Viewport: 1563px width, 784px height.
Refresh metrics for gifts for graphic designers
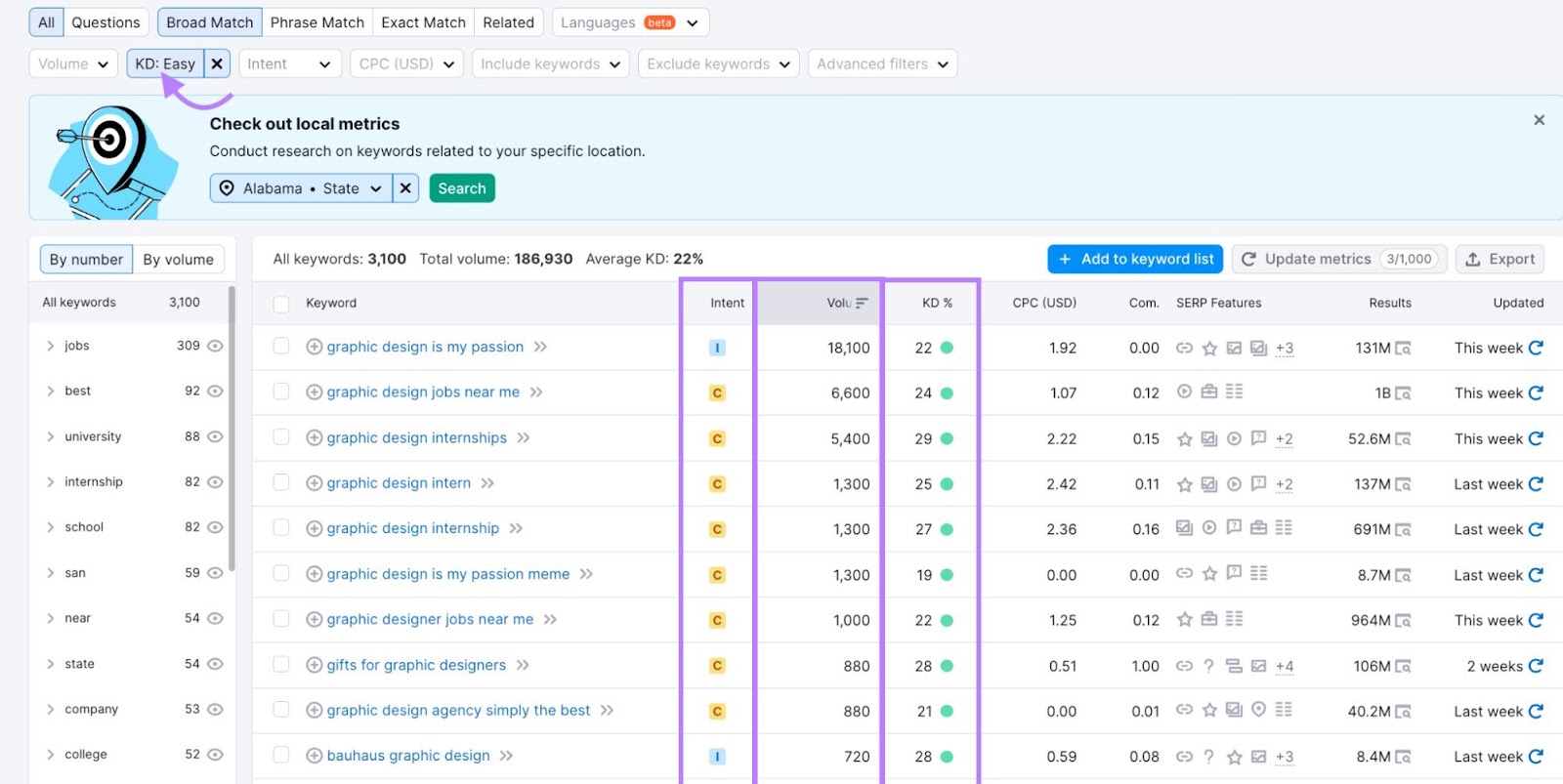click(x=1536, y=666)
